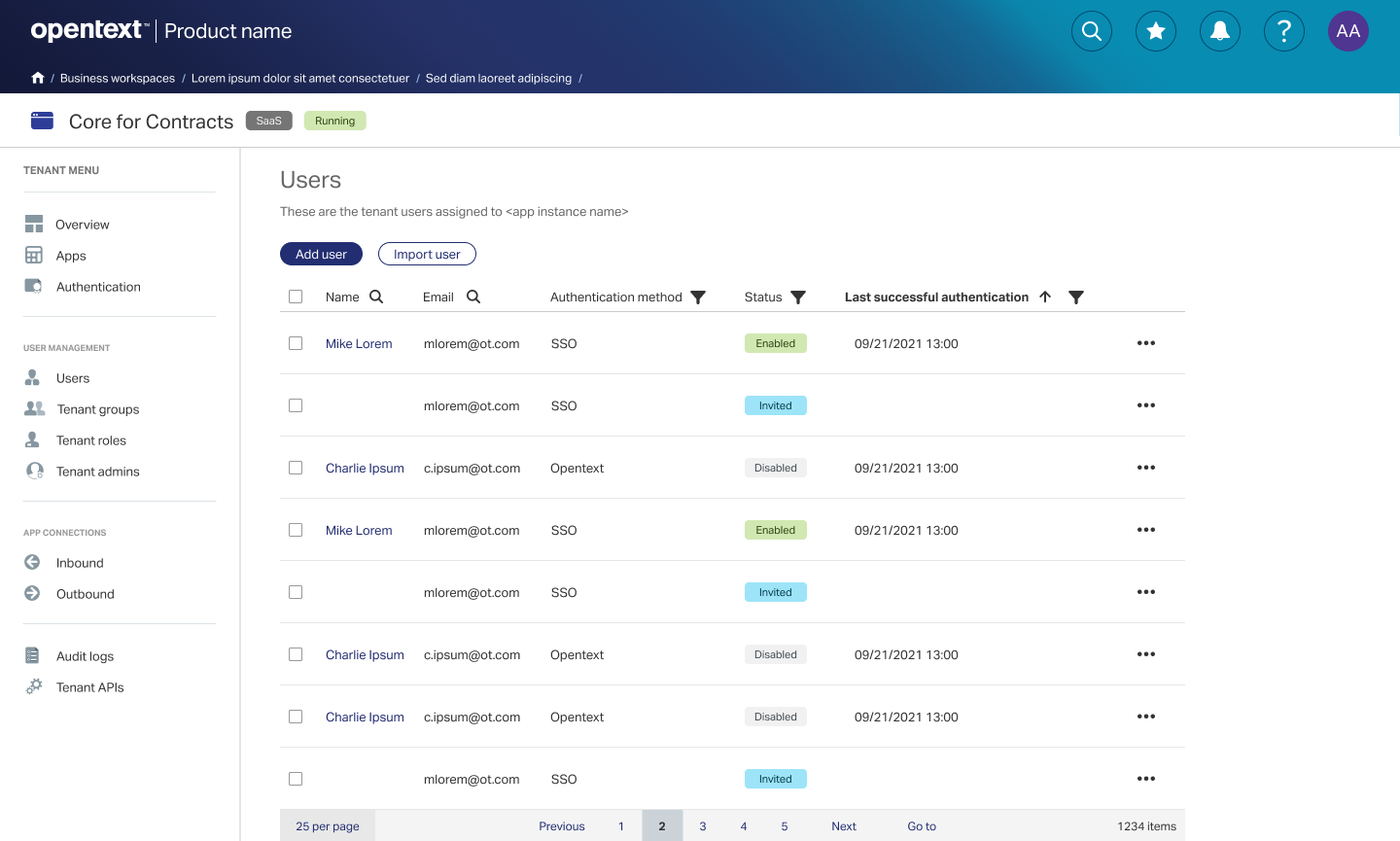Check the first Charlie Ipsum row checkbox
Screen dimensions: 1400x841
[x=296, y=468]
